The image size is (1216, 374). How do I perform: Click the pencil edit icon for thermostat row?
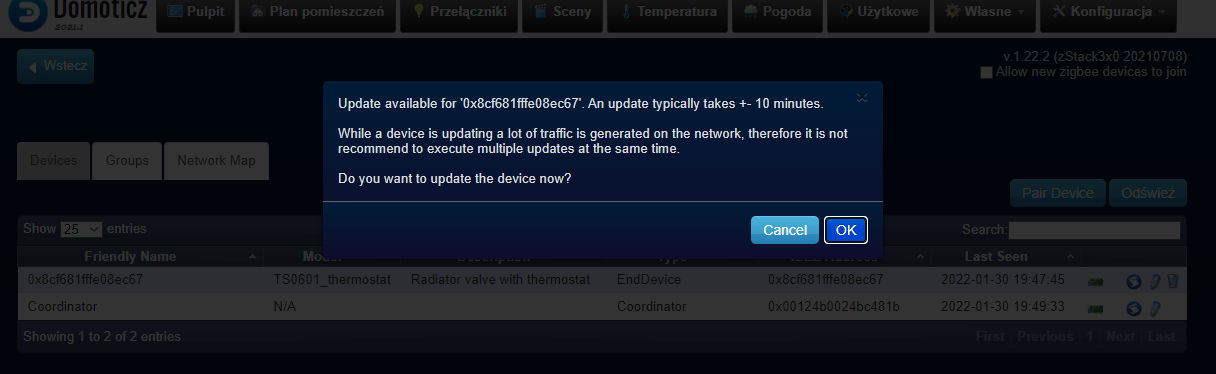[1154, 281]
